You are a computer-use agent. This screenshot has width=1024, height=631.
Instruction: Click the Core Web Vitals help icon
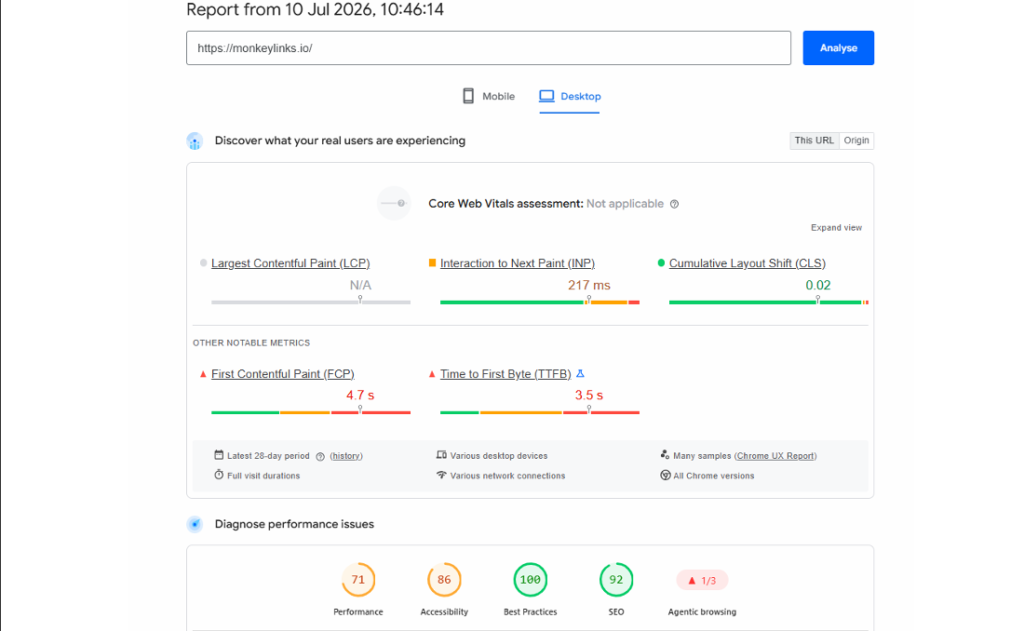click(x=675, y=204)
